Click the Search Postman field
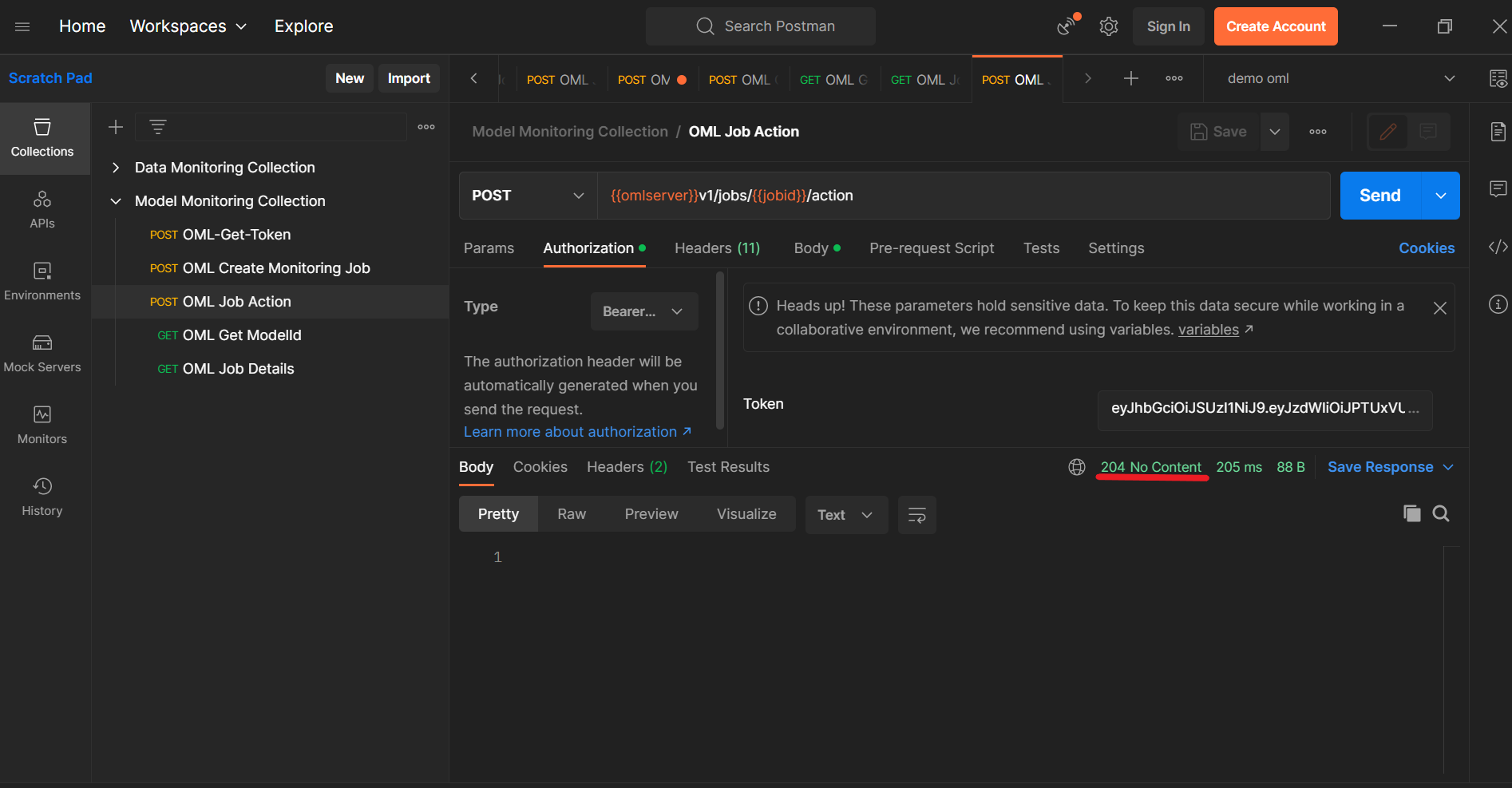 (761, 26)
